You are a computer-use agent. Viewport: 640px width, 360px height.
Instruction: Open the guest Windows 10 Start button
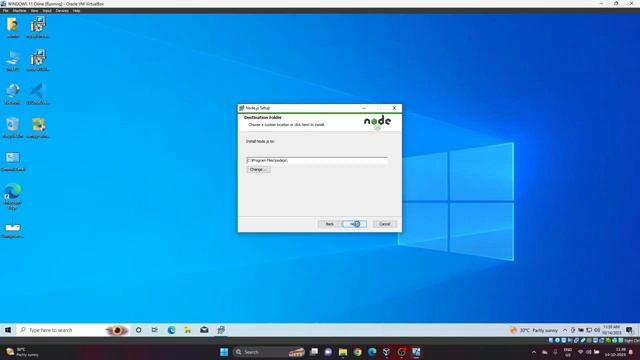(8, 330)
